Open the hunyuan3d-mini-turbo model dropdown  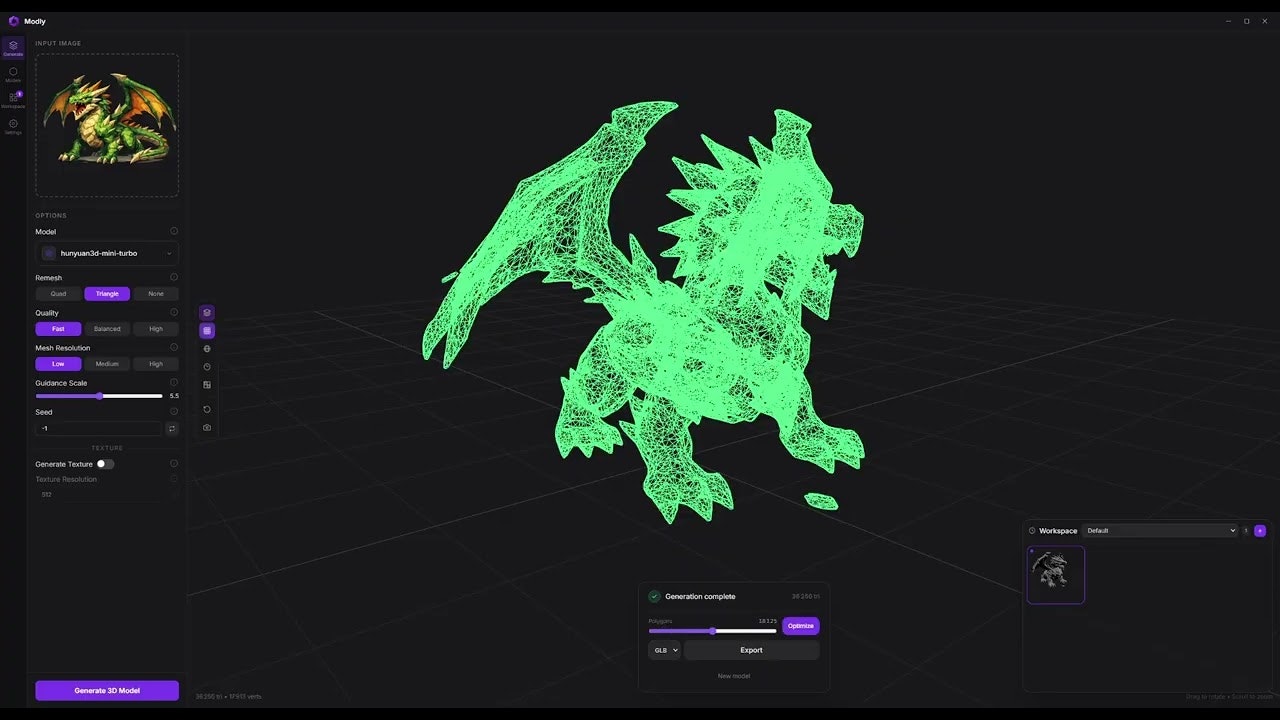(107, 253)
